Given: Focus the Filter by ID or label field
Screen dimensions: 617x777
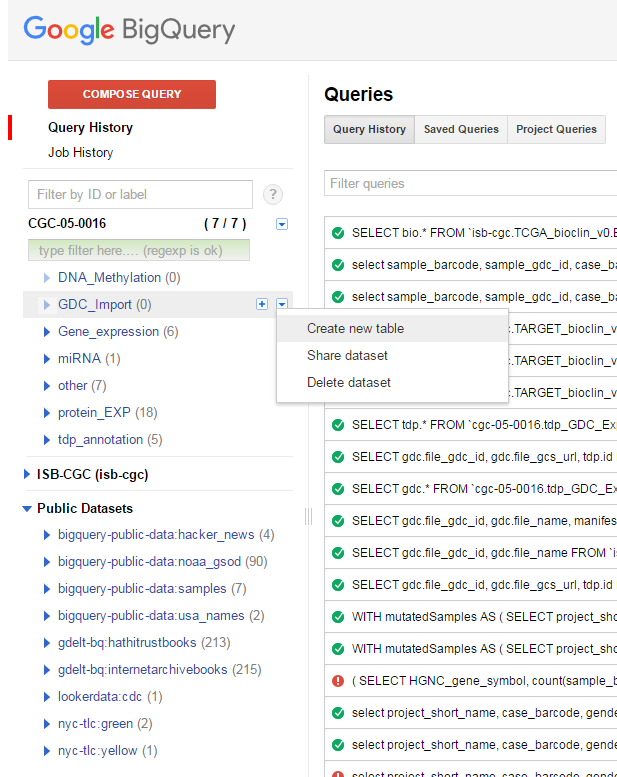Looking at the screenshot, I should 140,194.
